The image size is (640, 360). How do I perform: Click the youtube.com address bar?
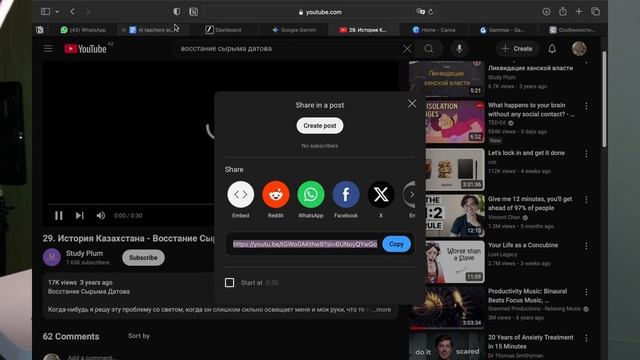(x=320, y=12)
